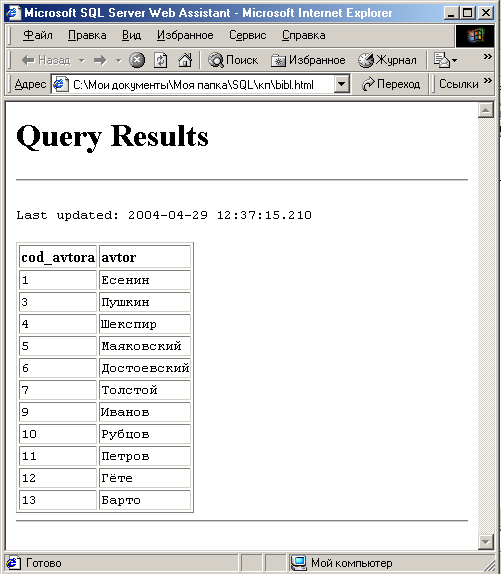The width and height of the screenshot is (501, 574).
Task: Click the Windows logo throbber icon
Action: pyautogui.click(x=475, y=36)
